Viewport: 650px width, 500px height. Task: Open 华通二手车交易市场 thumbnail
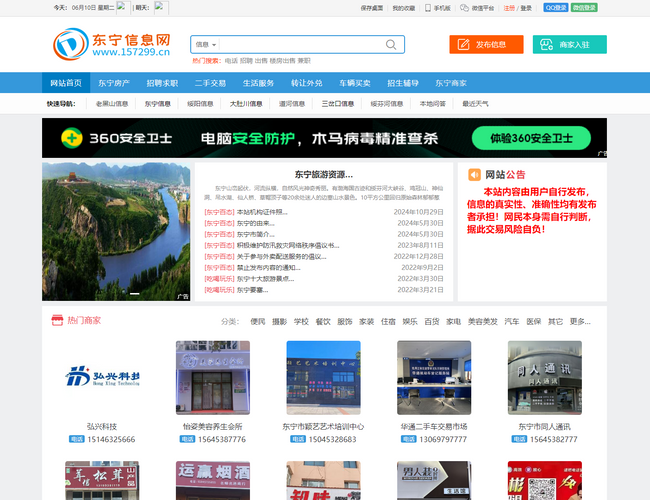tap(434, 377)
